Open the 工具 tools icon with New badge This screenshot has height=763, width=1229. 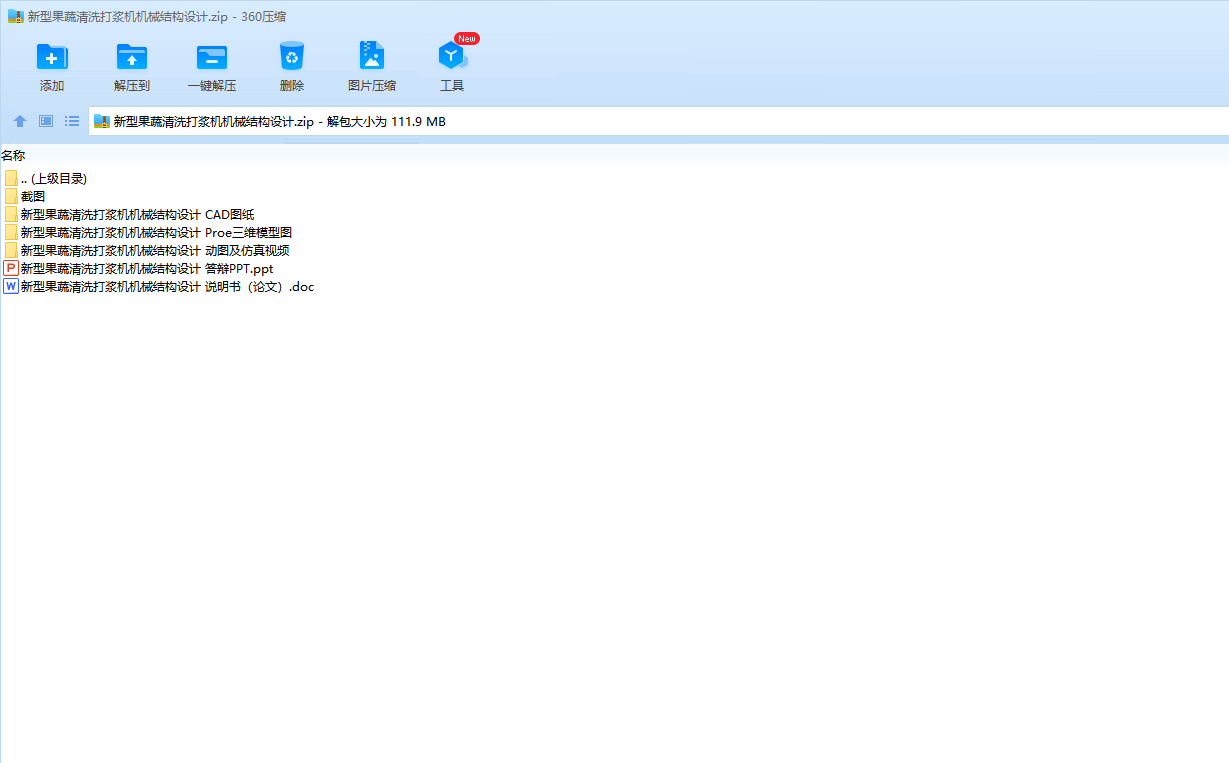pyautogui.click(x=452, y=56)
